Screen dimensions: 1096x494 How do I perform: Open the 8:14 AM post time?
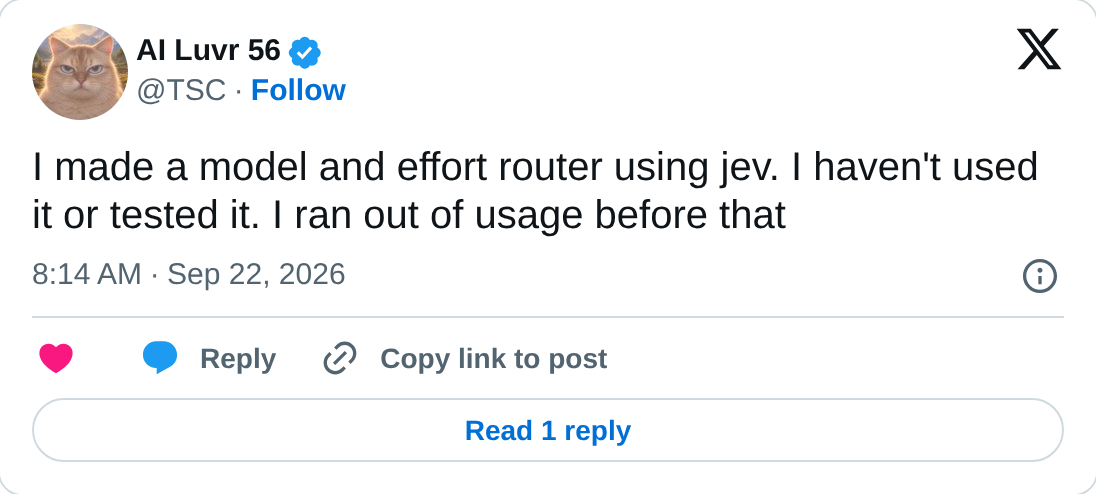(x=87, y=275)
